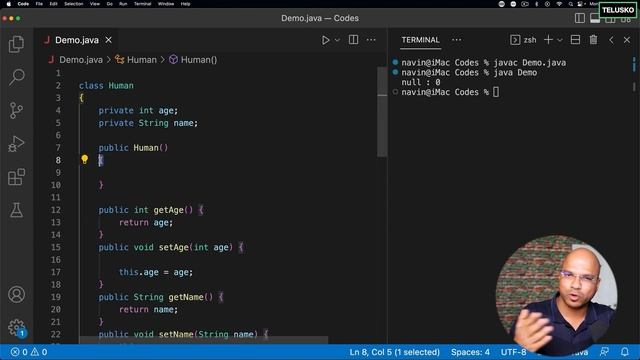Split the editor to the right
The image size is (640, 360).
coord(353,40)
